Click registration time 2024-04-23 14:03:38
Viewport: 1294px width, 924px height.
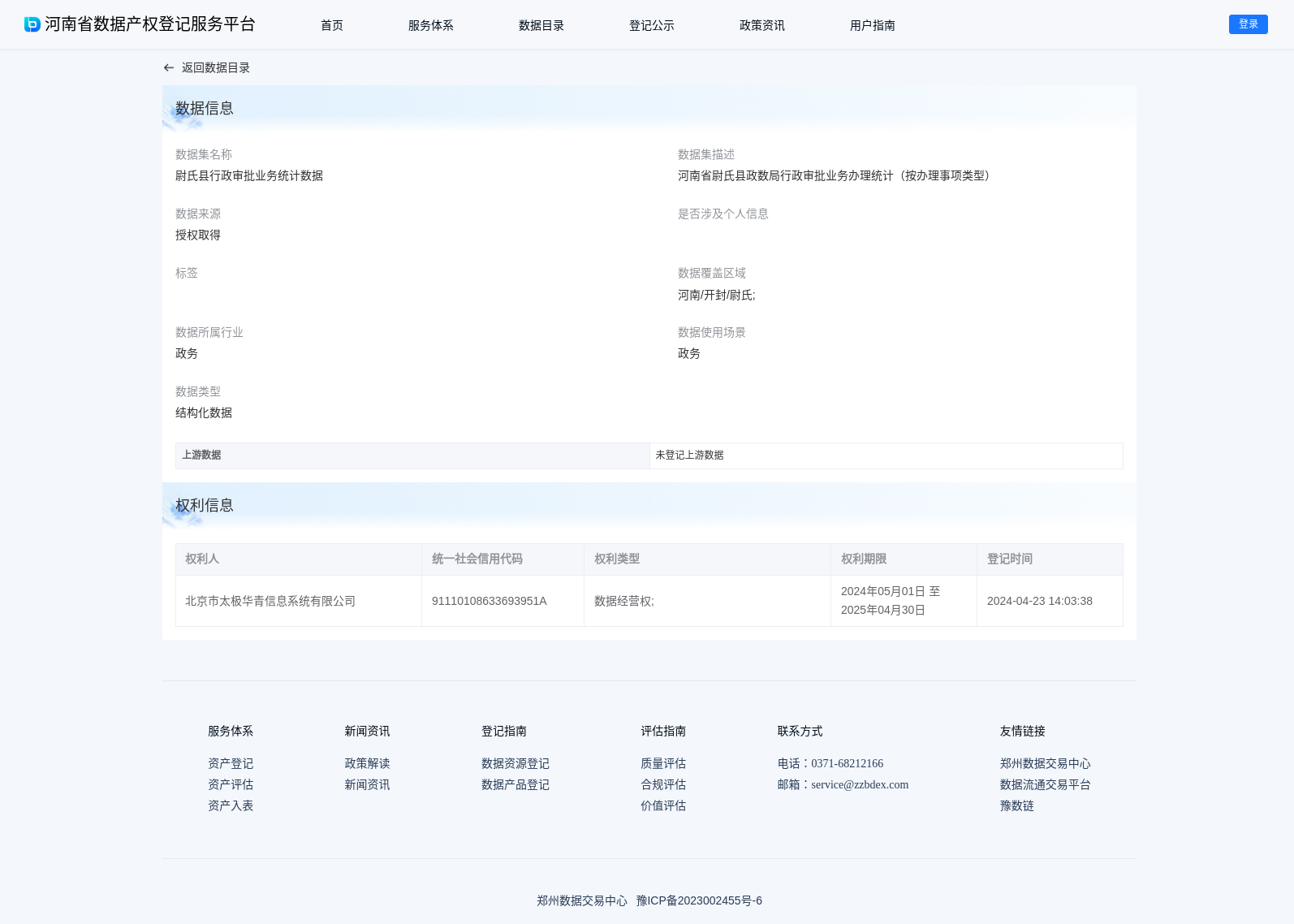tap(1040, 601)
